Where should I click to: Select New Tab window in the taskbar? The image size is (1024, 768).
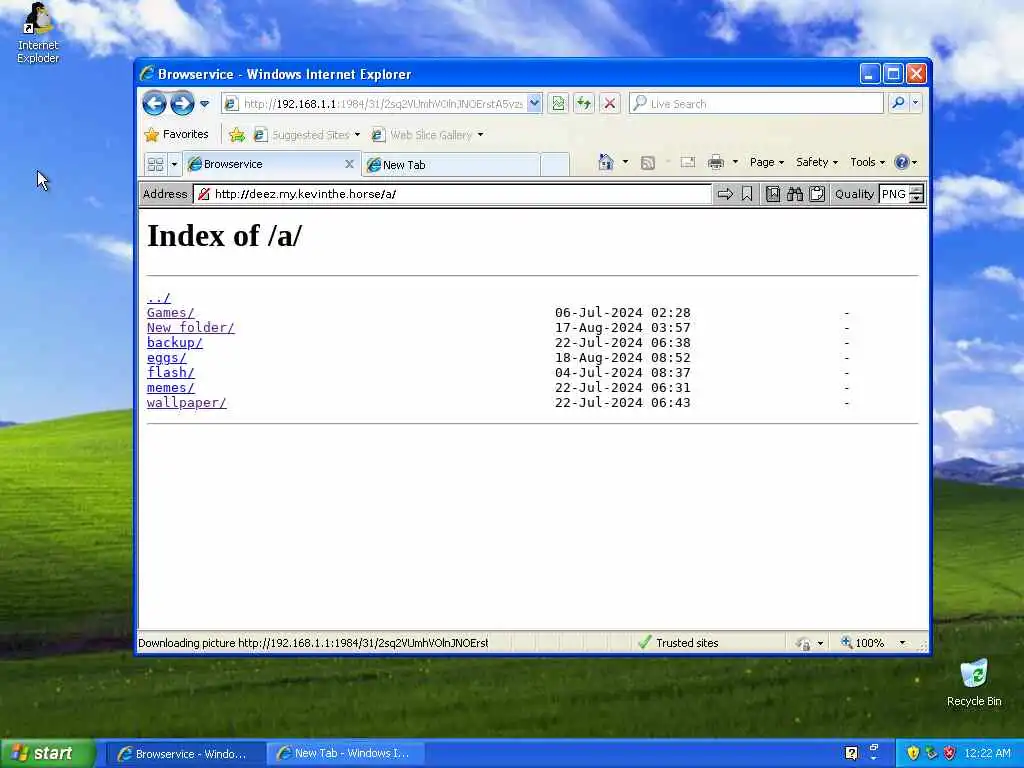coord(346,754)
